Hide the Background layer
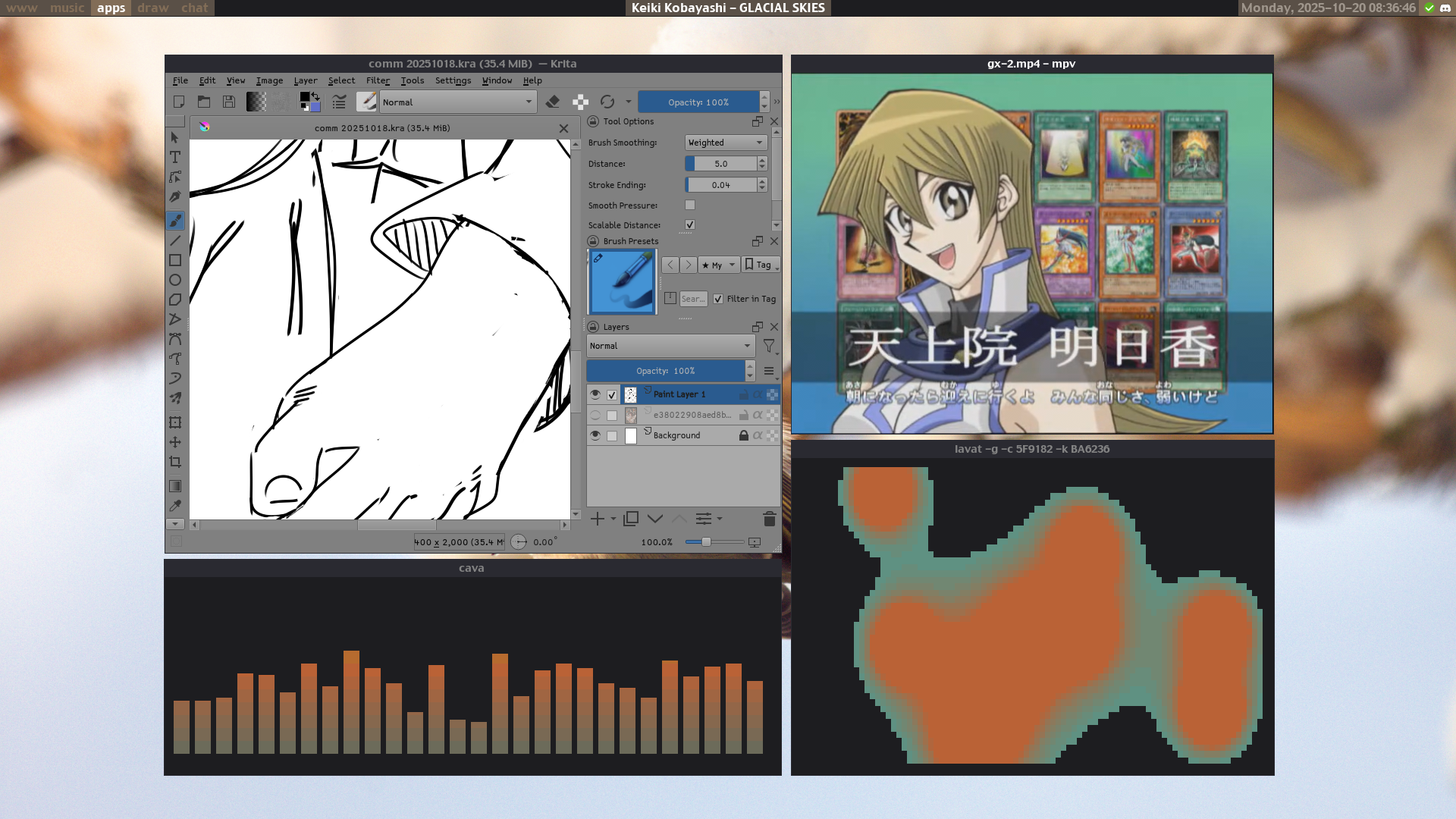 (x=595, y=435)
